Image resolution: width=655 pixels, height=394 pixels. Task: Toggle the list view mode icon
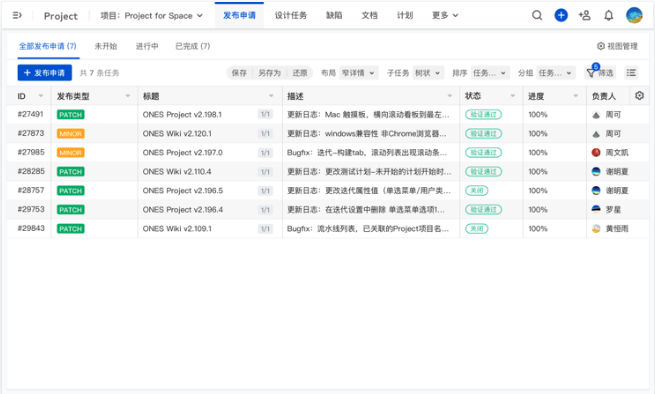coord(631,73)
